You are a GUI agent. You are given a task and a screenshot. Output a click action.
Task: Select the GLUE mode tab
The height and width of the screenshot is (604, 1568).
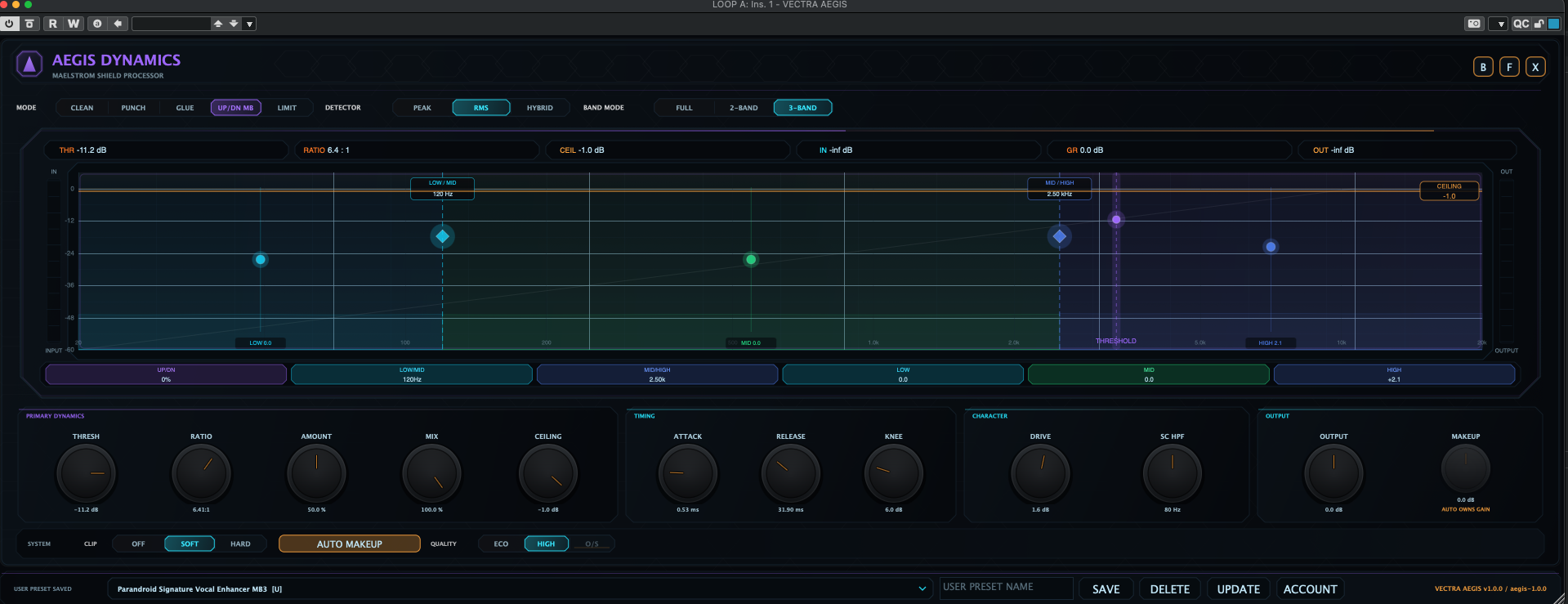[x=185, y=108]
